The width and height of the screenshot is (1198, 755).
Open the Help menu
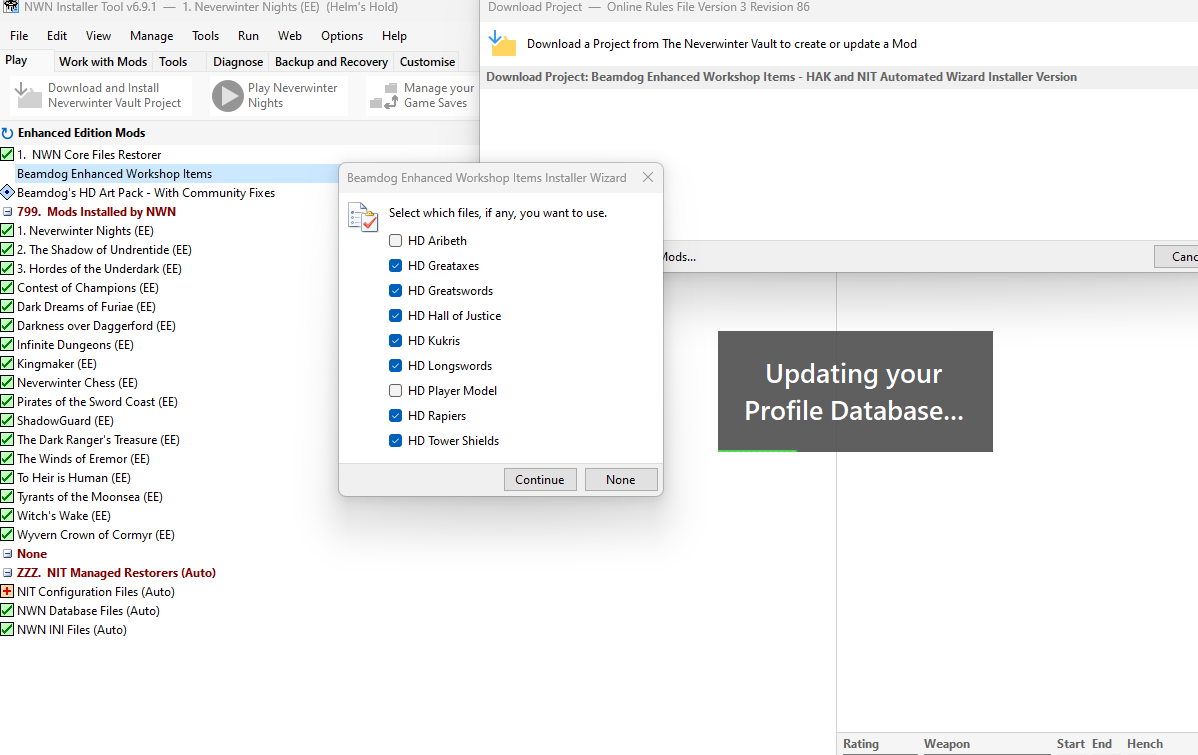point(394,36)
